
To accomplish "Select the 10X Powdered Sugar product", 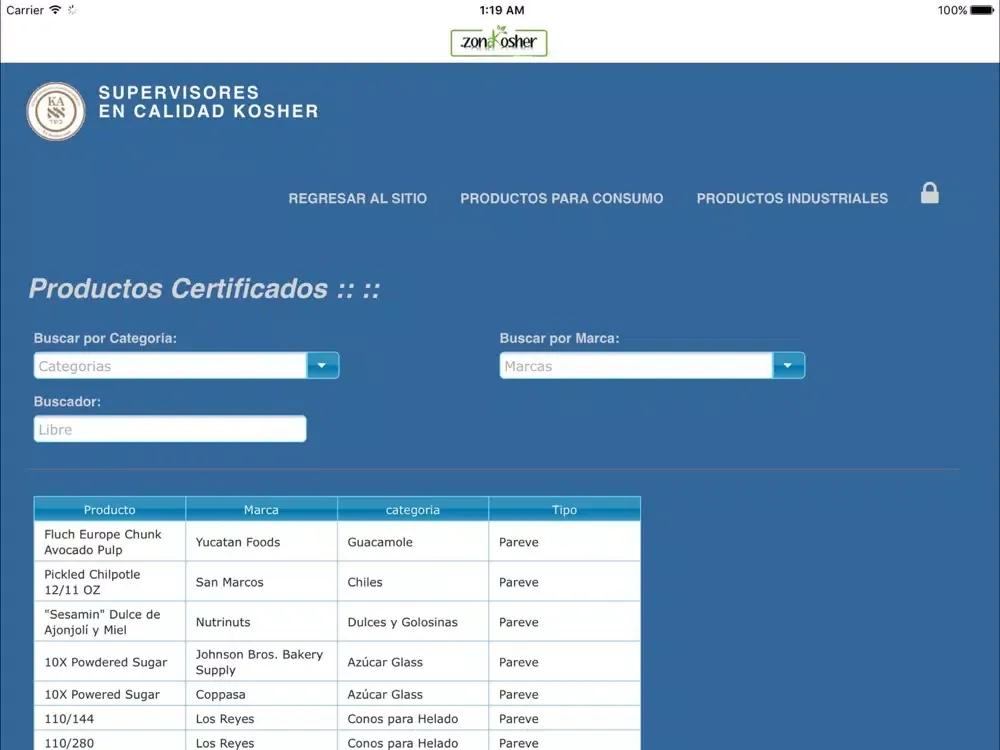I will pyautogui.click(x=110, y=662).
